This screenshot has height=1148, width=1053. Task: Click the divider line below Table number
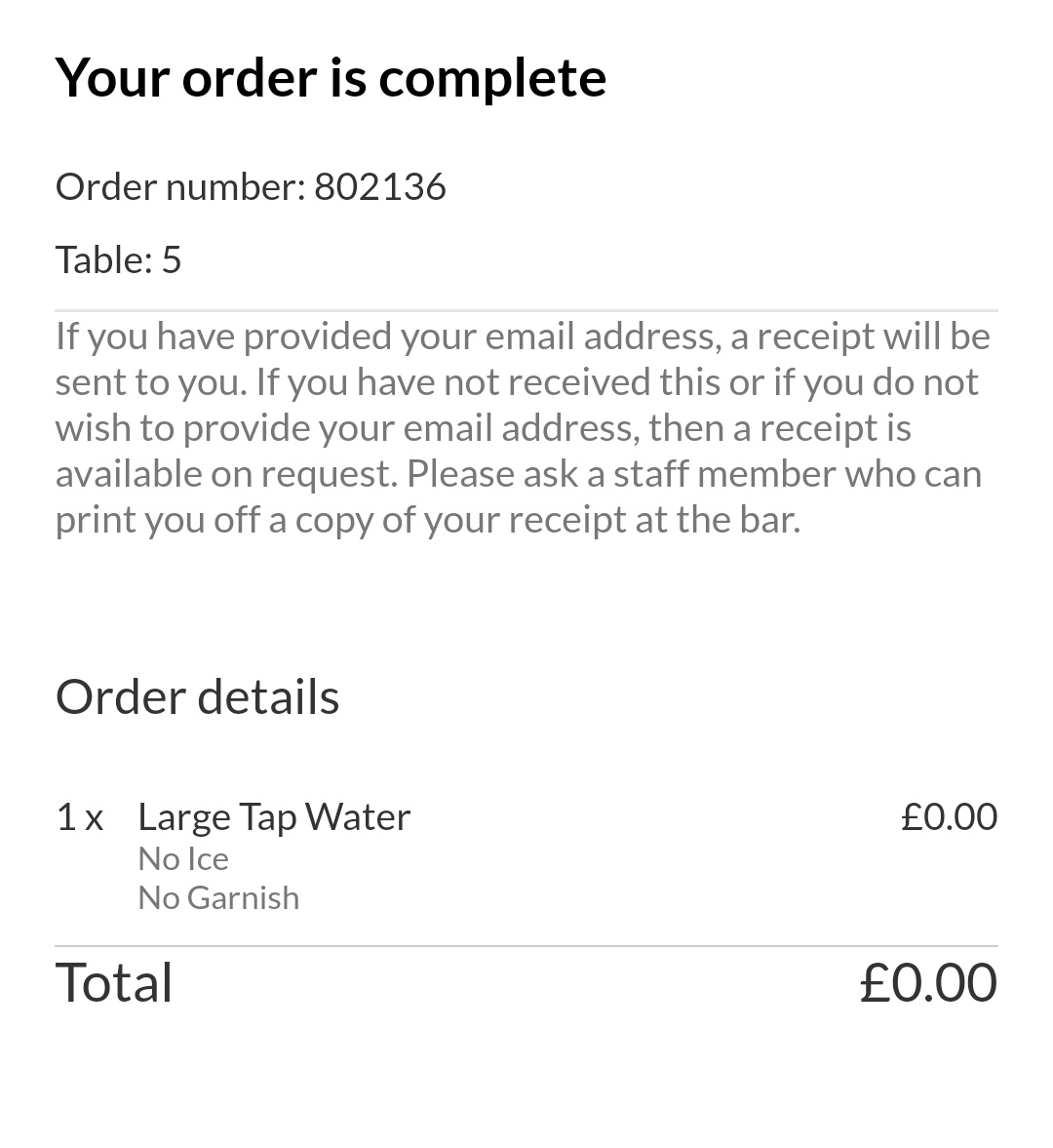(x=526, y=310)
